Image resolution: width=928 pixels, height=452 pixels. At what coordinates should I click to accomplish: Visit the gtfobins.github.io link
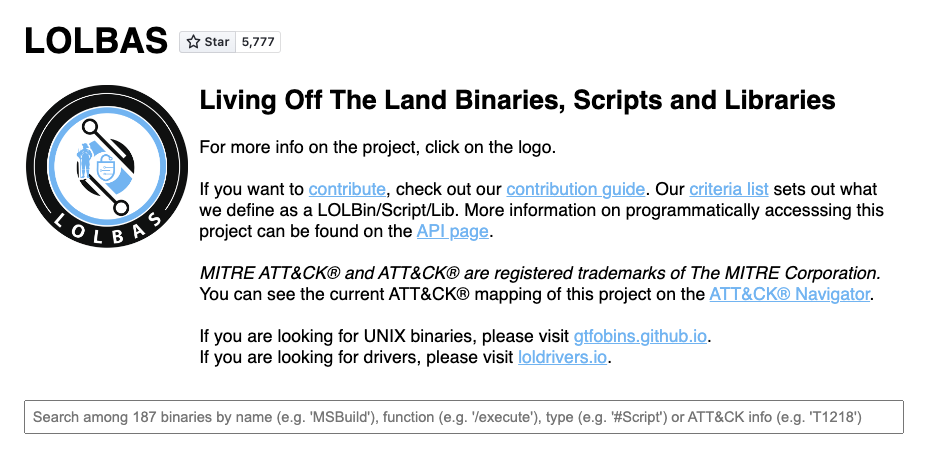click(x=642, y=336)
